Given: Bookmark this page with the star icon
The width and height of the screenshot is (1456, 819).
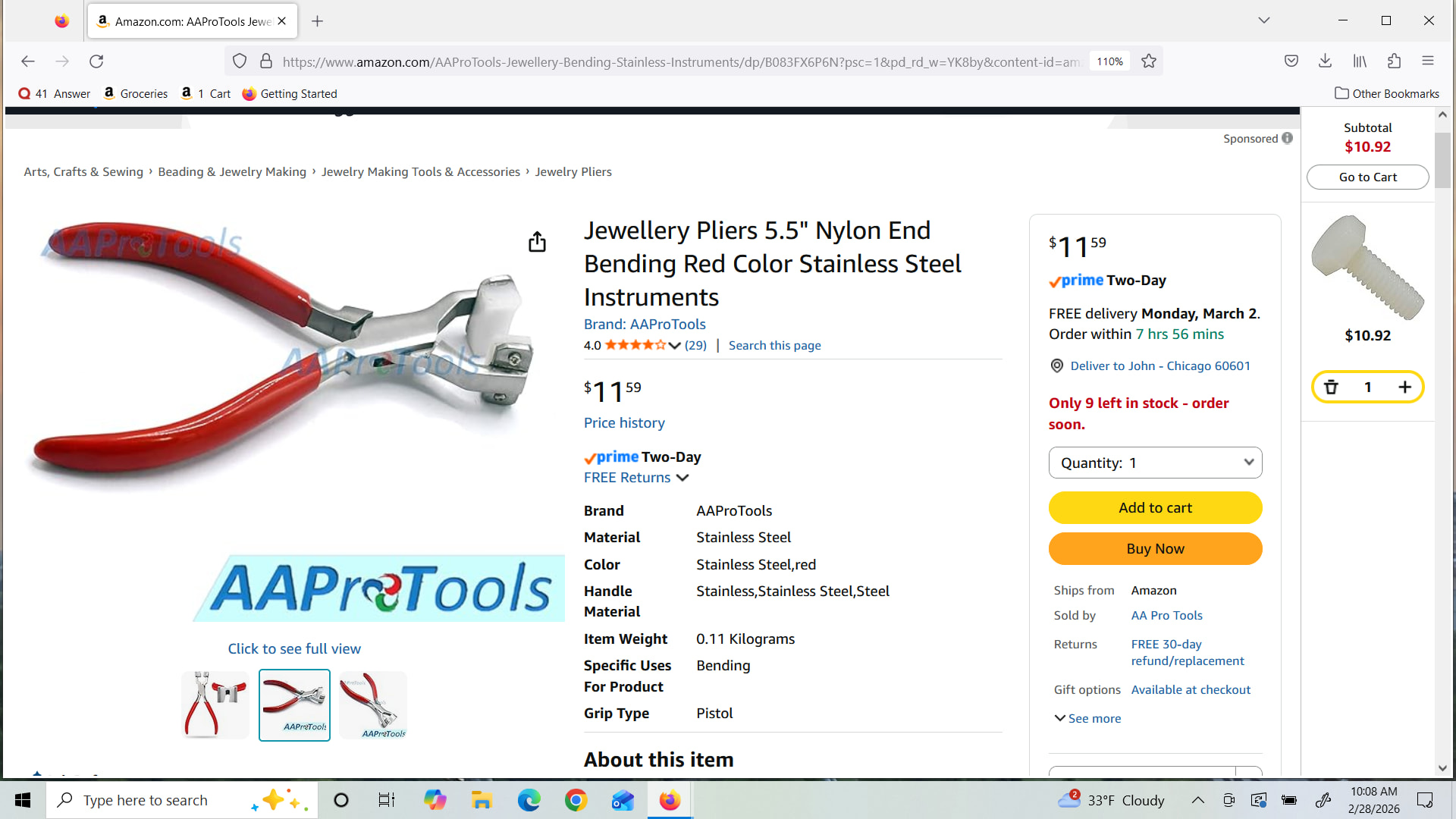Looking at the screenshot, I should [1149, 61].
